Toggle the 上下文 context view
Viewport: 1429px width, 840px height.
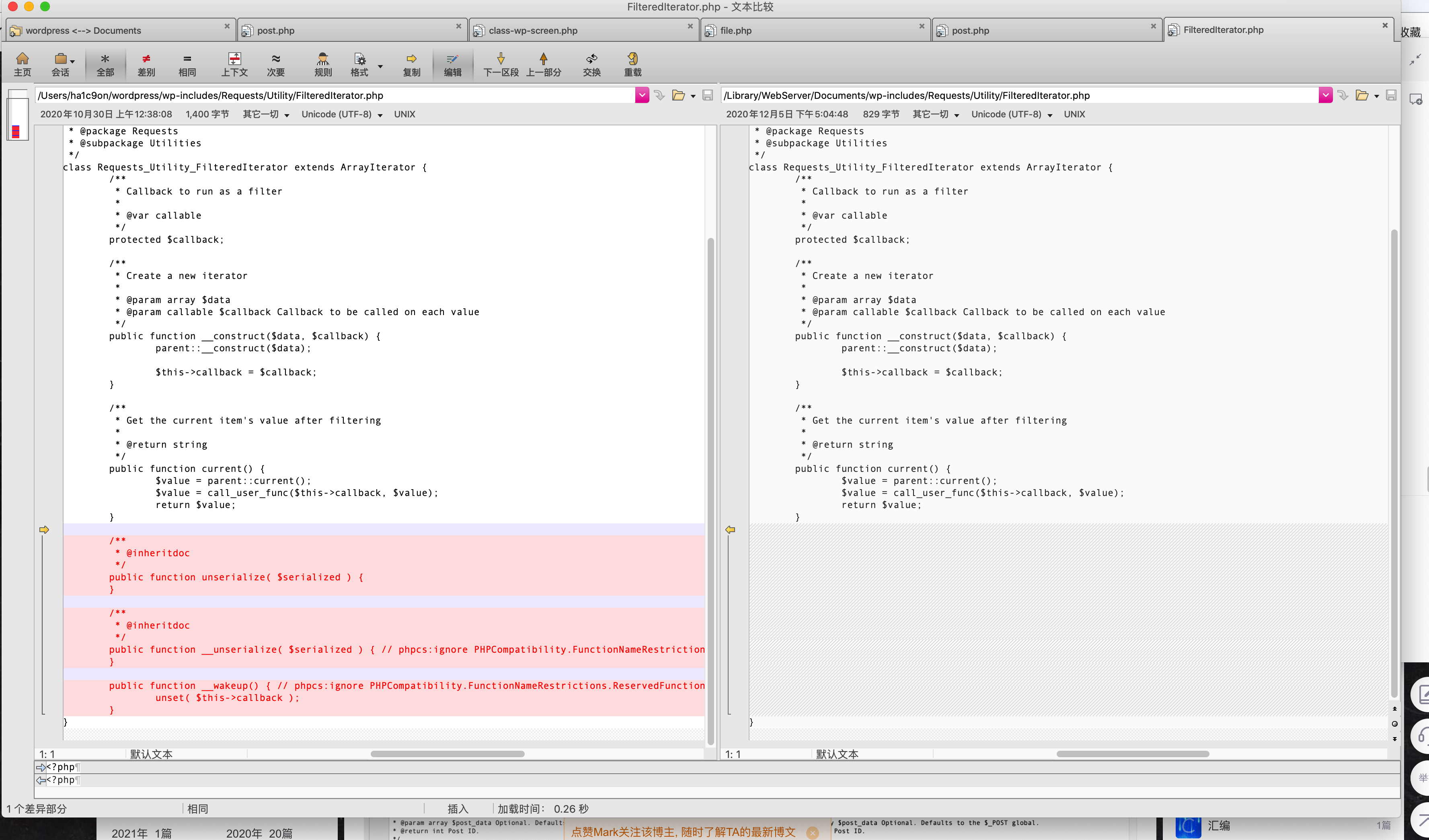point(234,65)
